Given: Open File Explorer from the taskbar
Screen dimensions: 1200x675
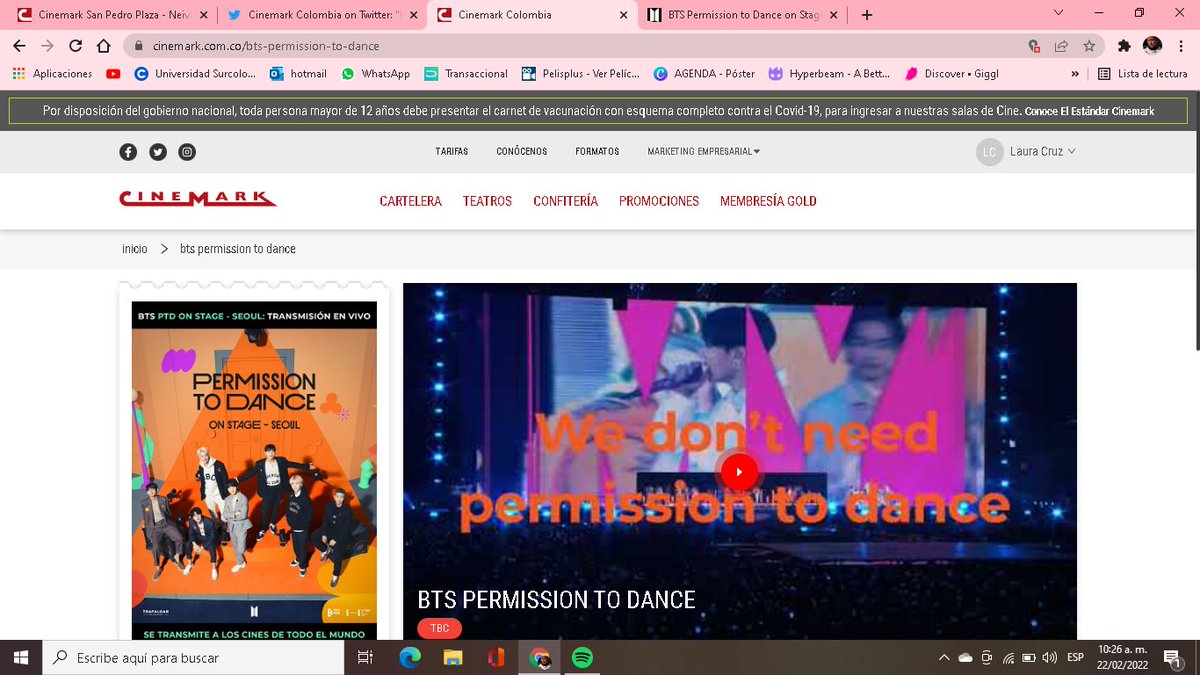Looking at the screenshot, I should point(453,657).
